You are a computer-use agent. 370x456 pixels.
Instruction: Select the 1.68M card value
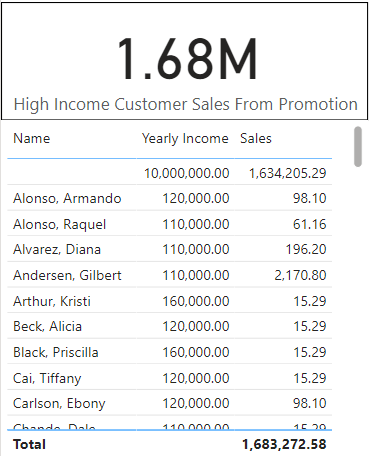point(187,59)
